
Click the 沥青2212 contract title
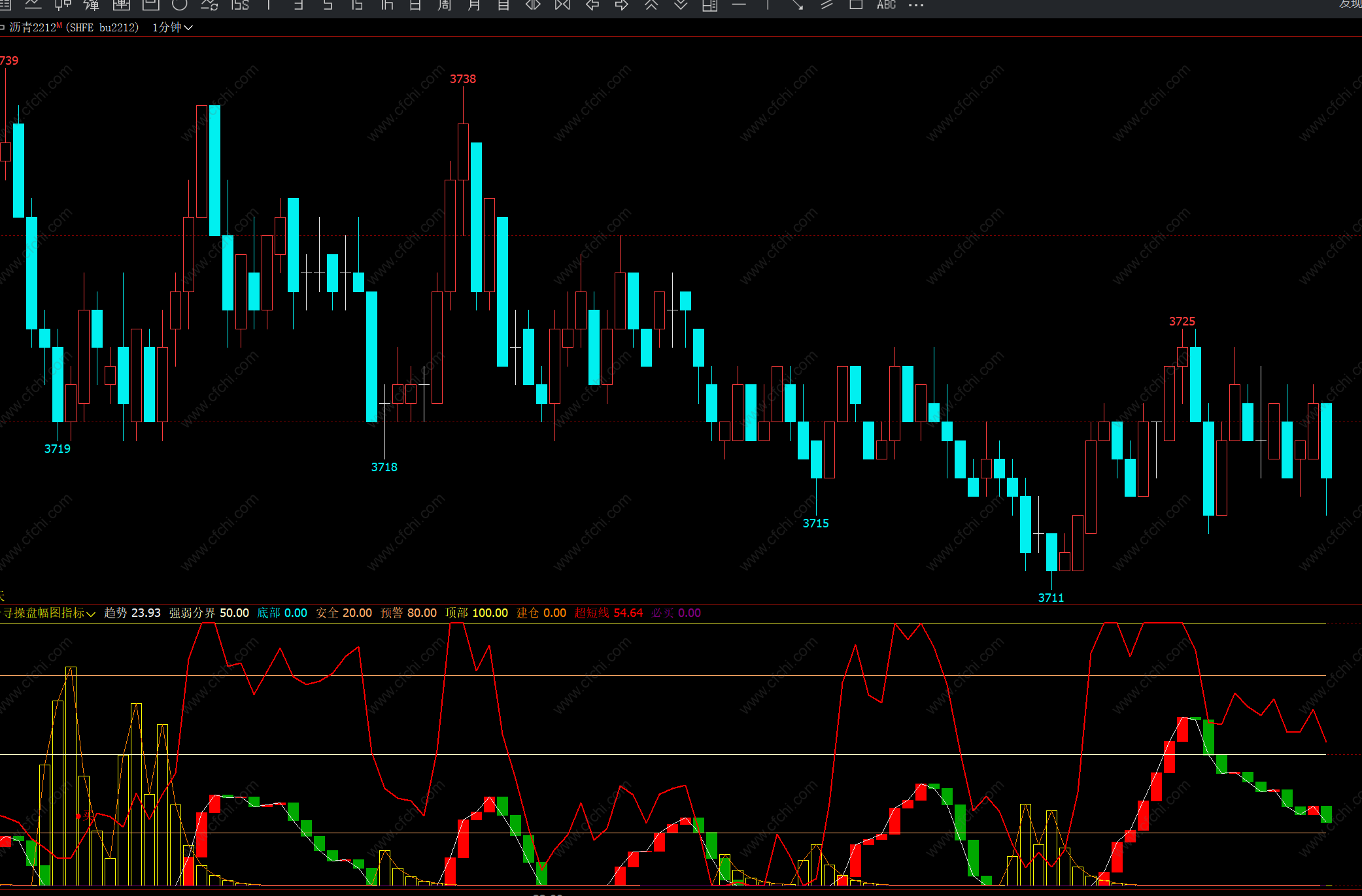[x=33, y=27]
